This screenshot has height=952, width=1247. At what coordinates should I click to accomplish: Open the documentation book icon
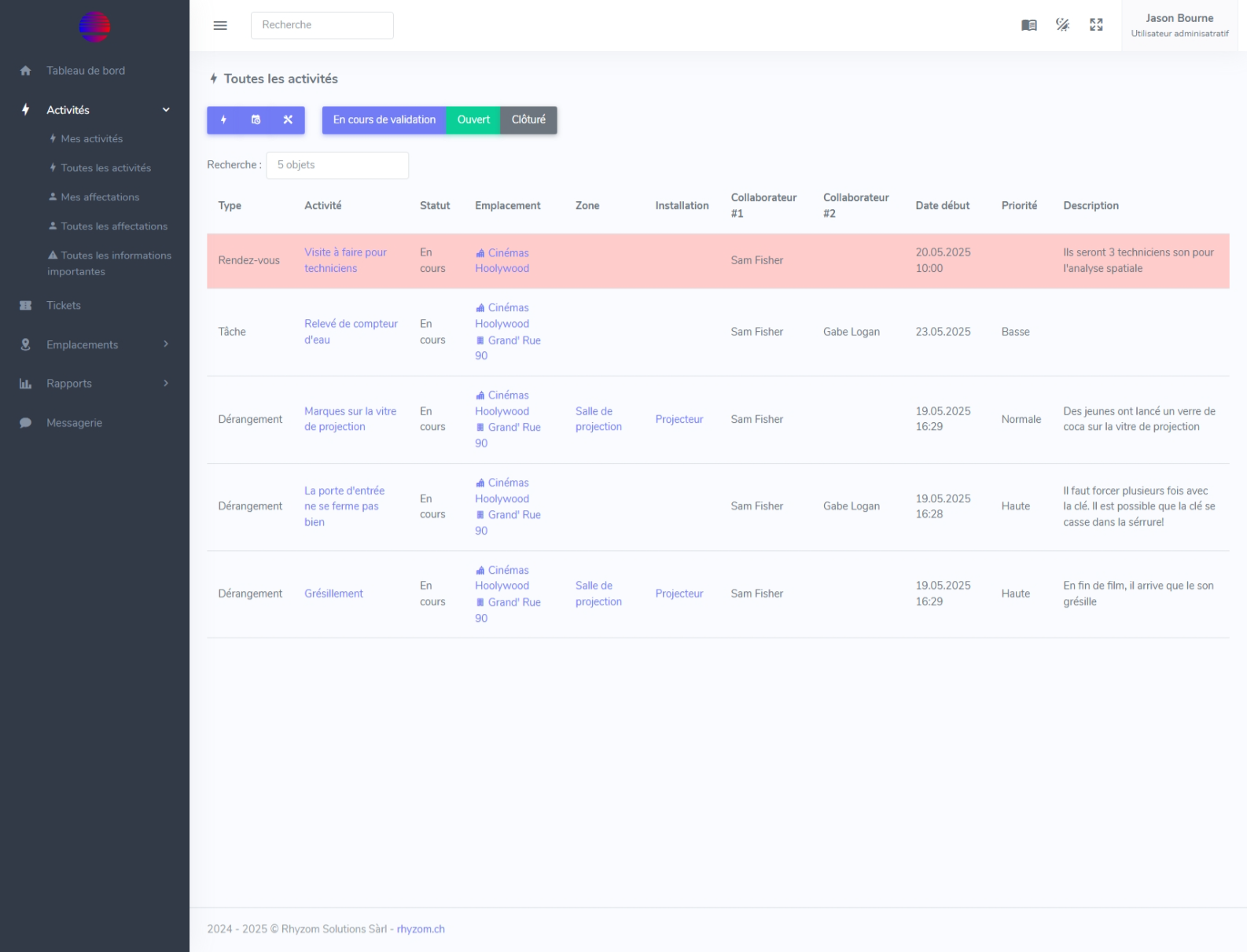click(x=1028, y=25)
